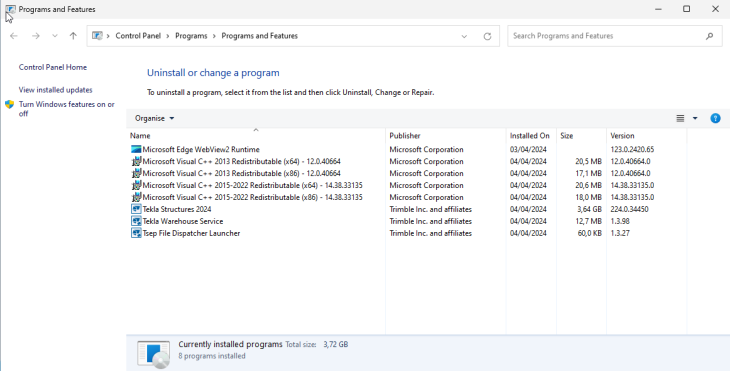
Task: Click the Microsoft Edge WebView2 Runtime icon
Action: coord(136,149)
